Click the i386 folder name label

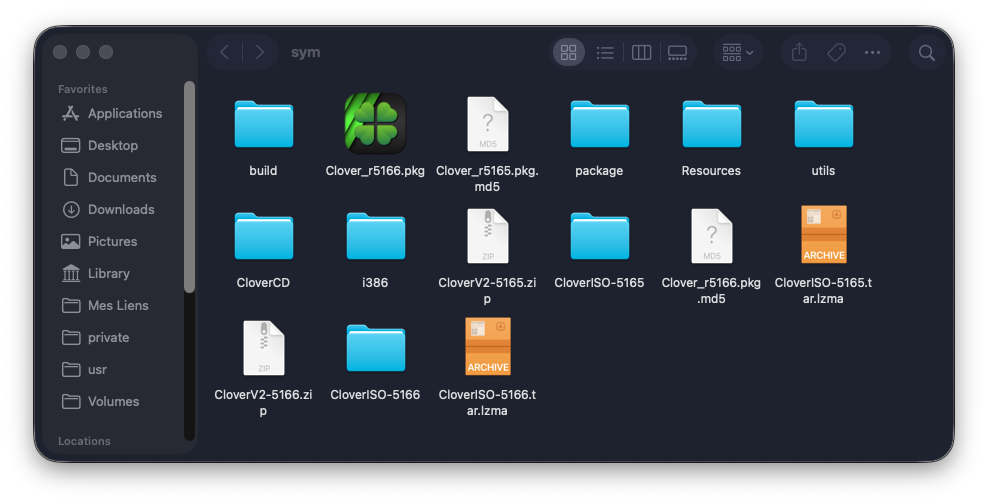375,283
